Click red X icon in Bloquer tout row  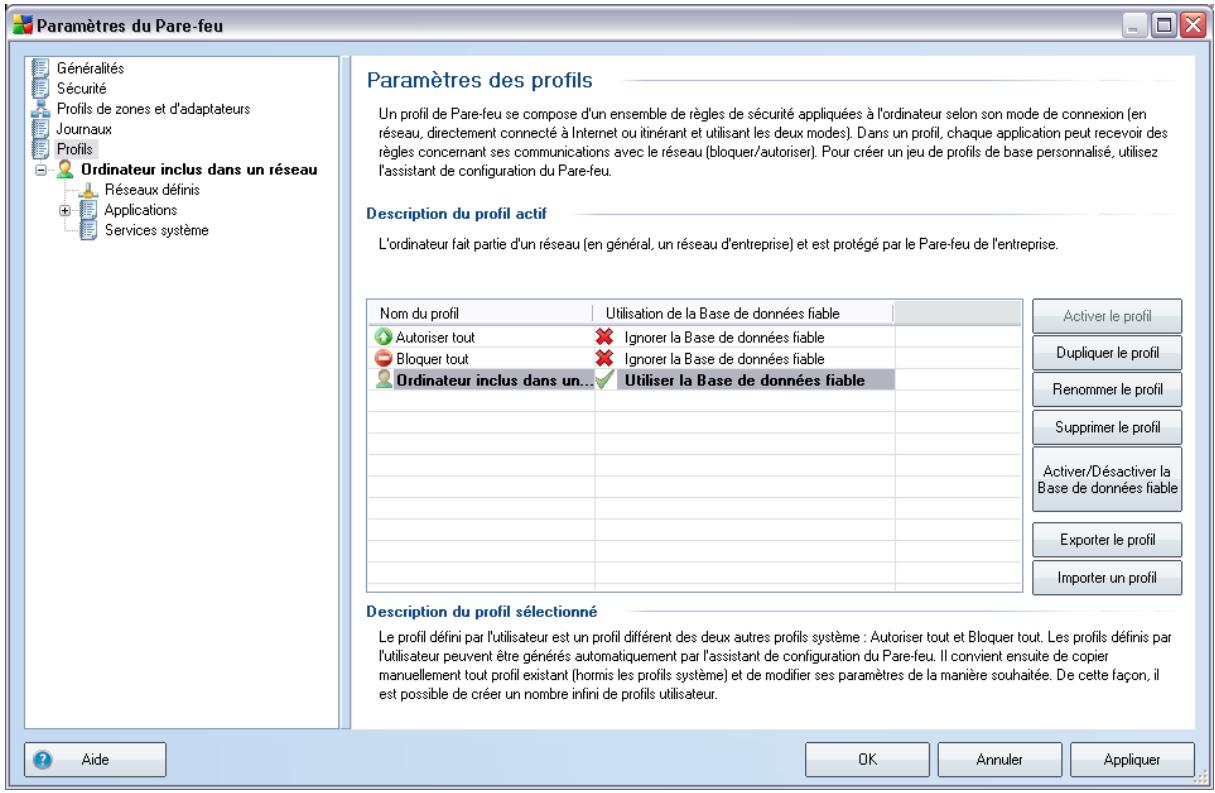click(605, 358)
